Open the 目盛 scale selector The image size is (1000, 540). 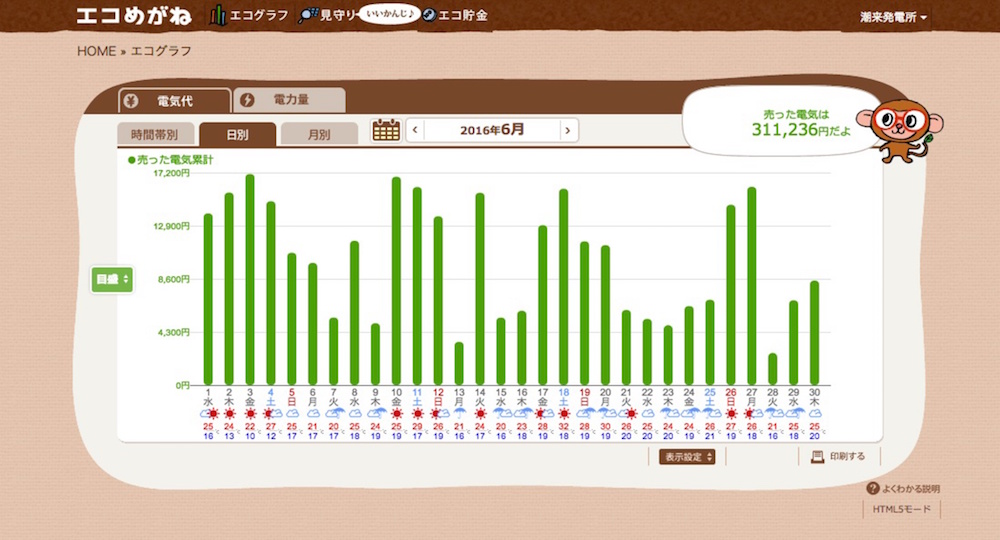112,280
